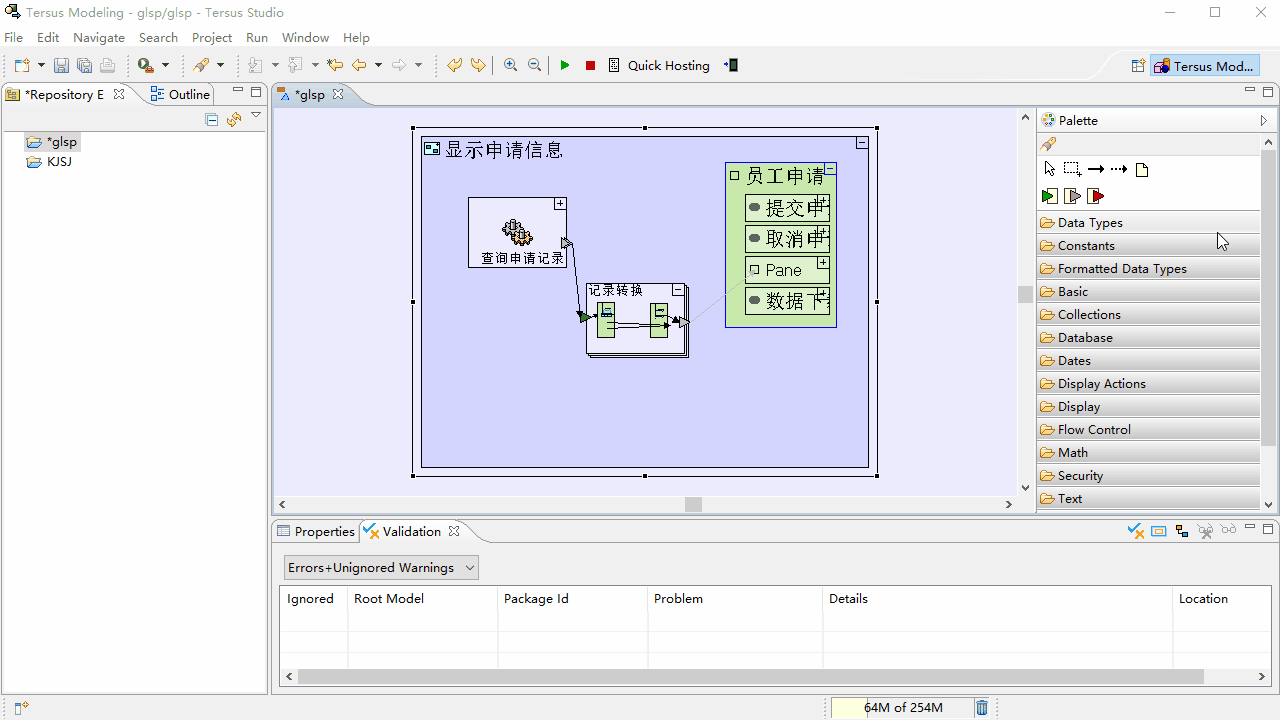Click the Zoom In magnifier icon
Screen dimensions: 1280x720
(x=510, y=66)
